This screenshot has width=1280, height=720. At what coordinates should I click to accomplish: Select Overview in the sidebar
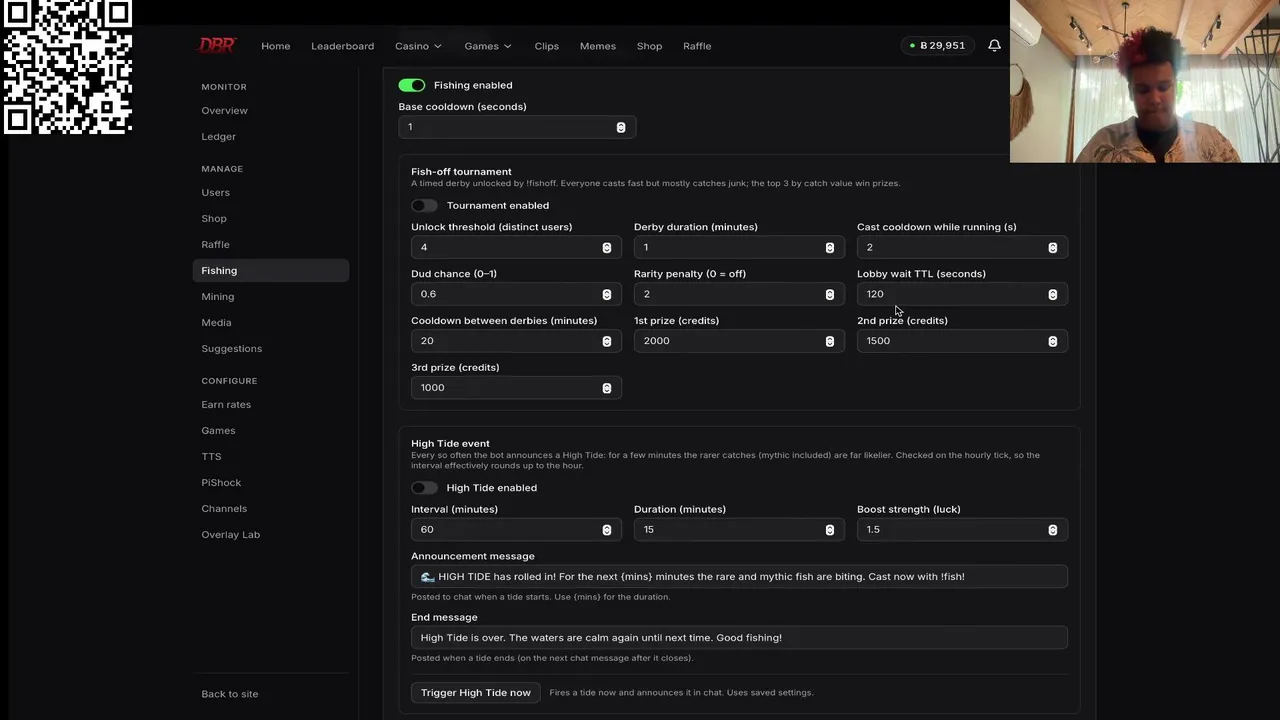click(270, 110)
